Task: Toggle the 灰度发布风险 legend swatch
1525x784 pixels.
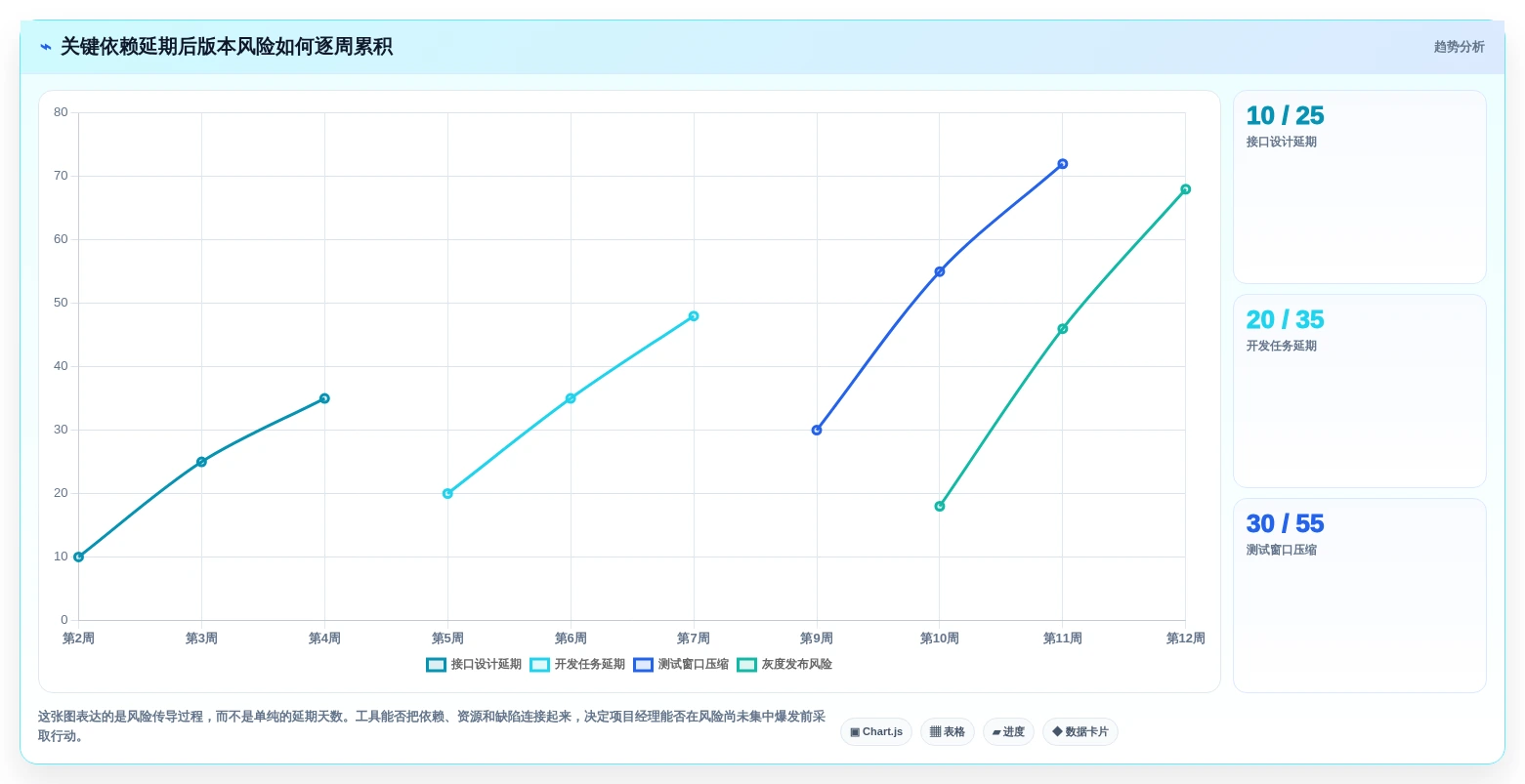Action: (x=746, y=665)
